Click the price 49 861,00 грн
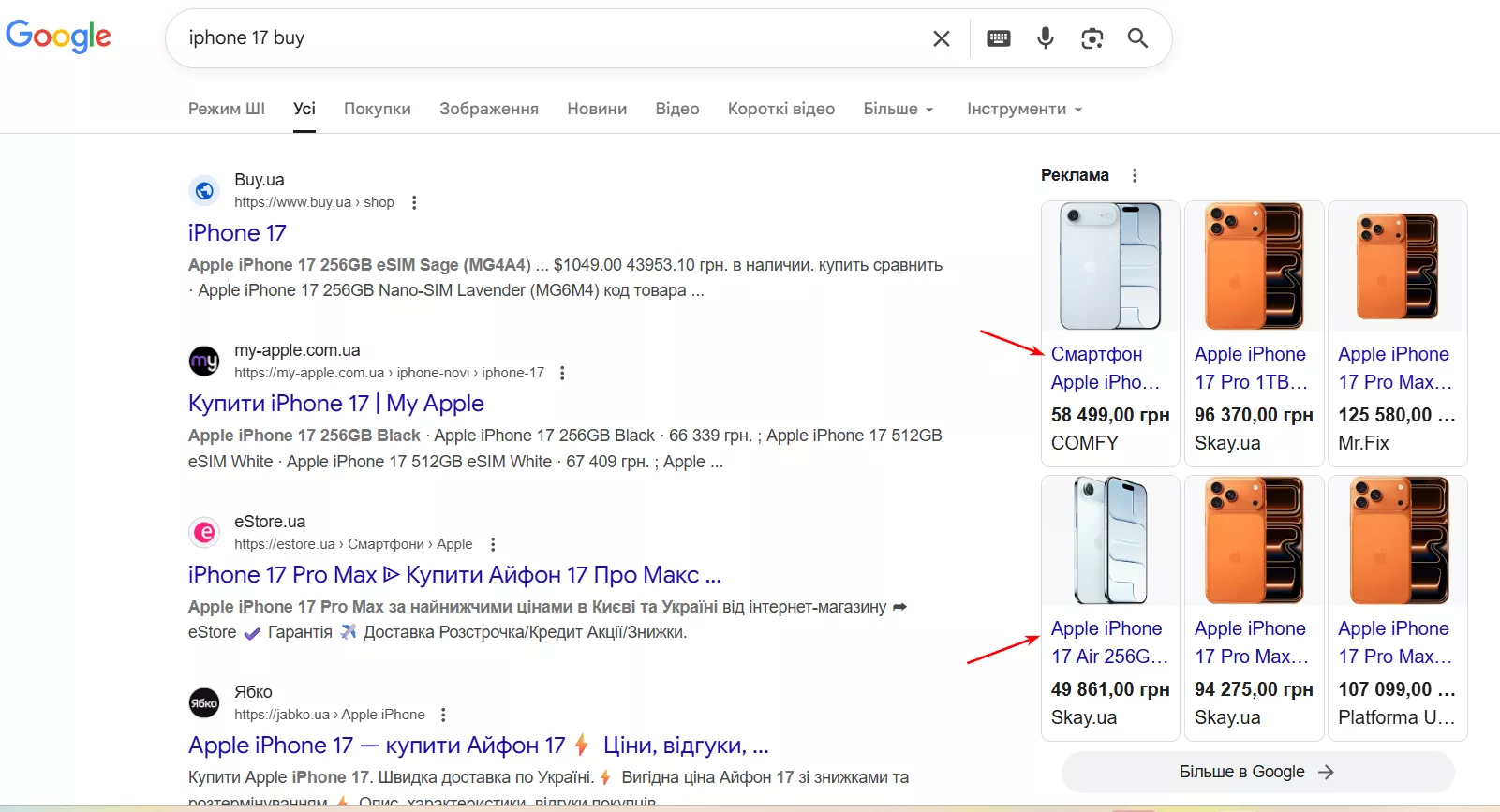Viewport: 1500px width, 812px height. tap(1110, 689)
